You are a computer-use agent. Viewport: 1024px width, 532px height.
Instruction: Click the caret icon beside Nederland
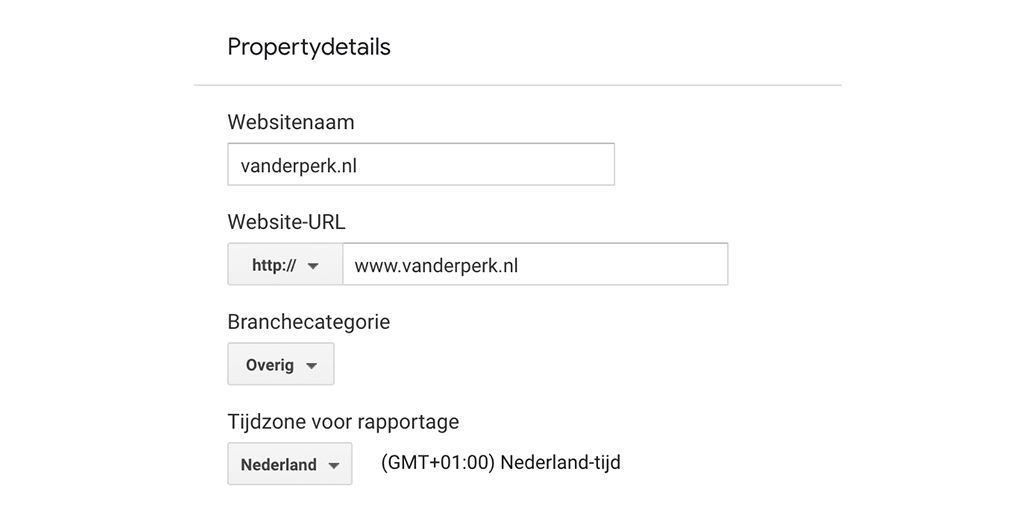tap(334, 466)
